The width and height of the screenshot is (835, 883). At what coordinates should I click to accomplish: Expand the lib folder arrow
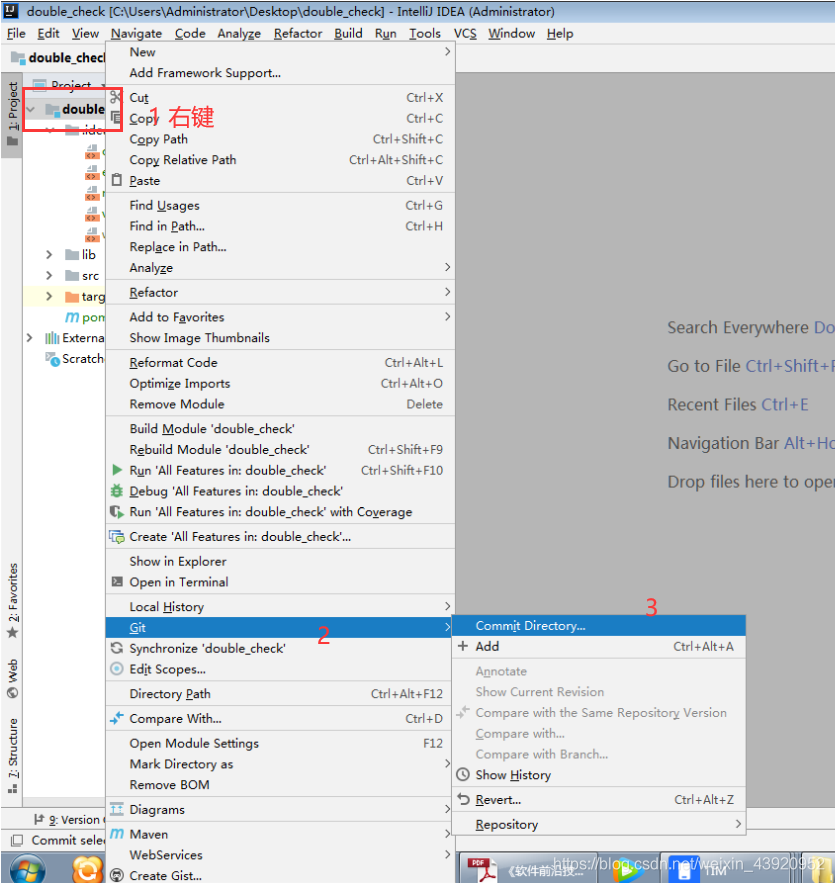[x=49, y=255]
